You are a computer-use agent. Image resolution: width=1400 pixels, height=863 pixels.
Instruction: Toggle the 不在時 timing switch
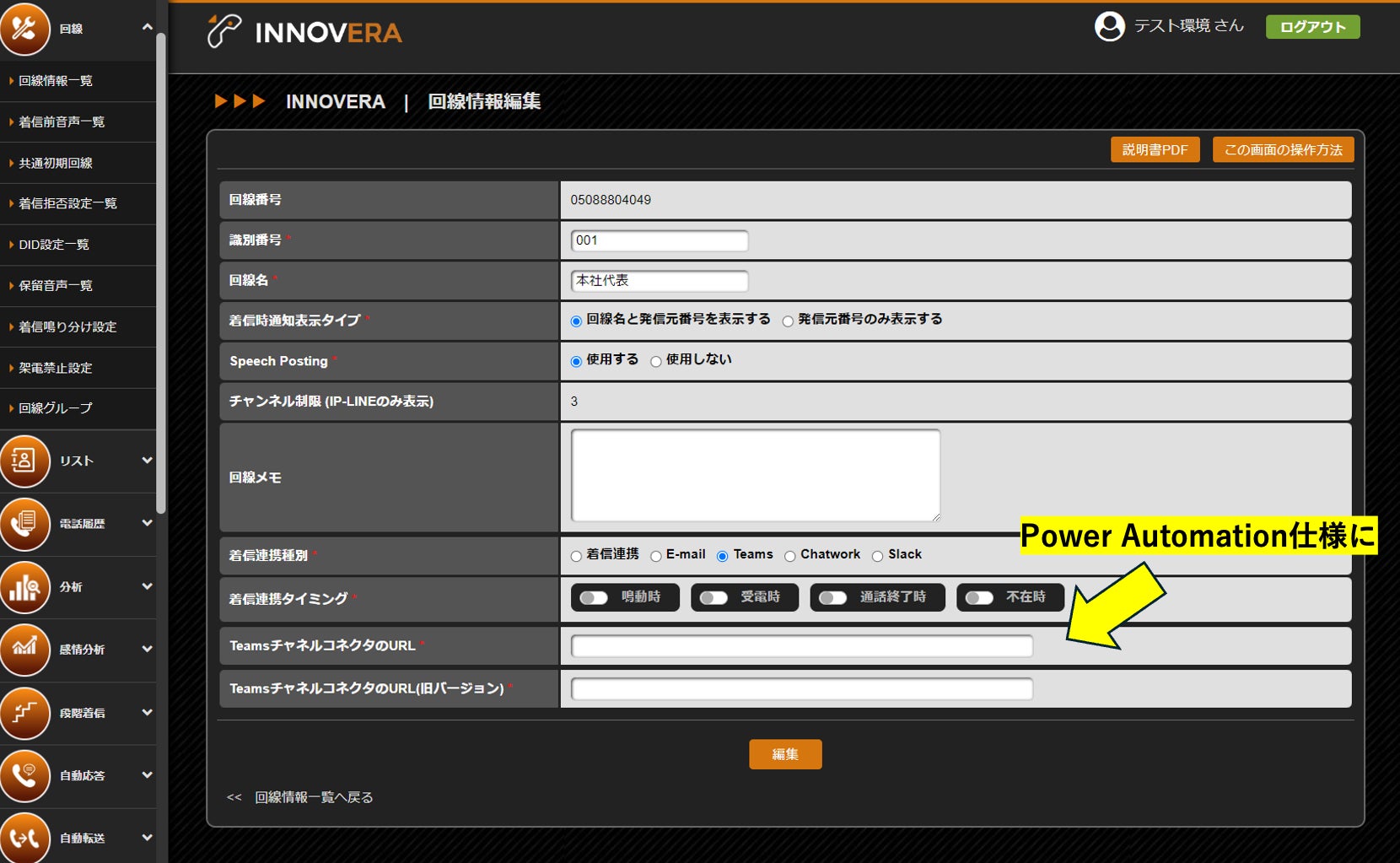[x=979, y=597]
